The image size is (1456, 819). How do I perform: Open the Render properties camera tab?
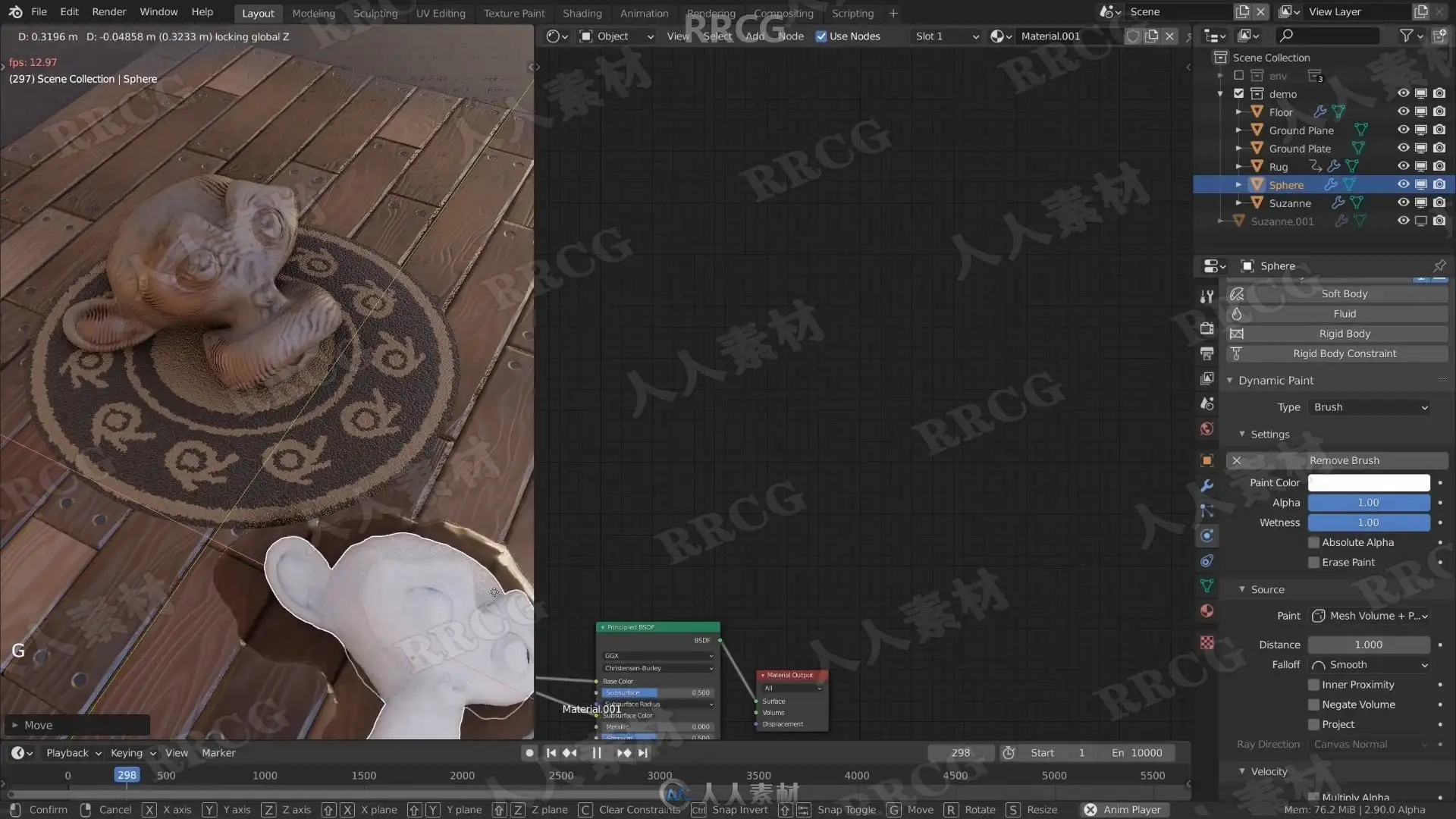[1207, 328]
